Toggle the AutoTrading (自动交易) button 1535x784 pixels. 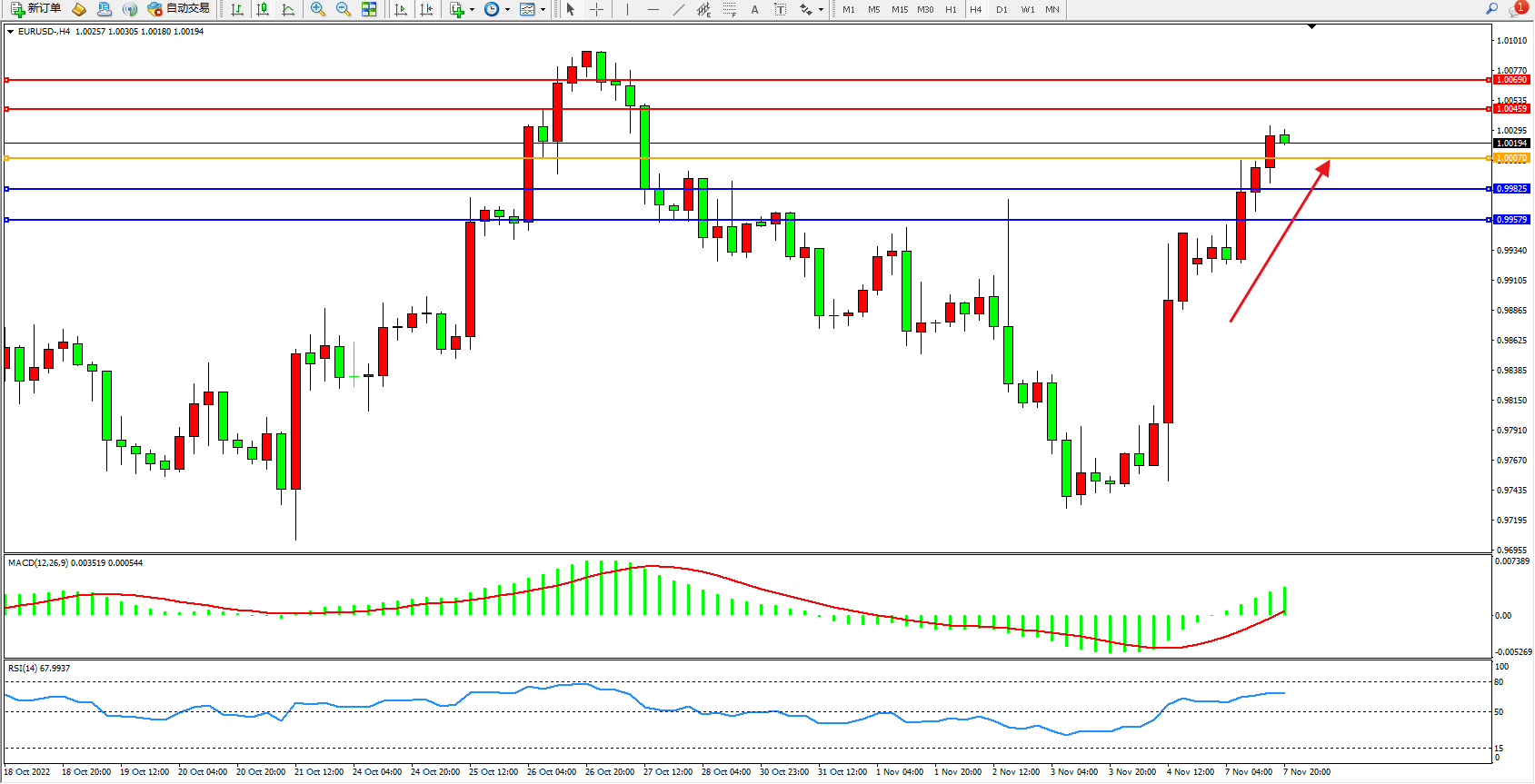[179, 9]
